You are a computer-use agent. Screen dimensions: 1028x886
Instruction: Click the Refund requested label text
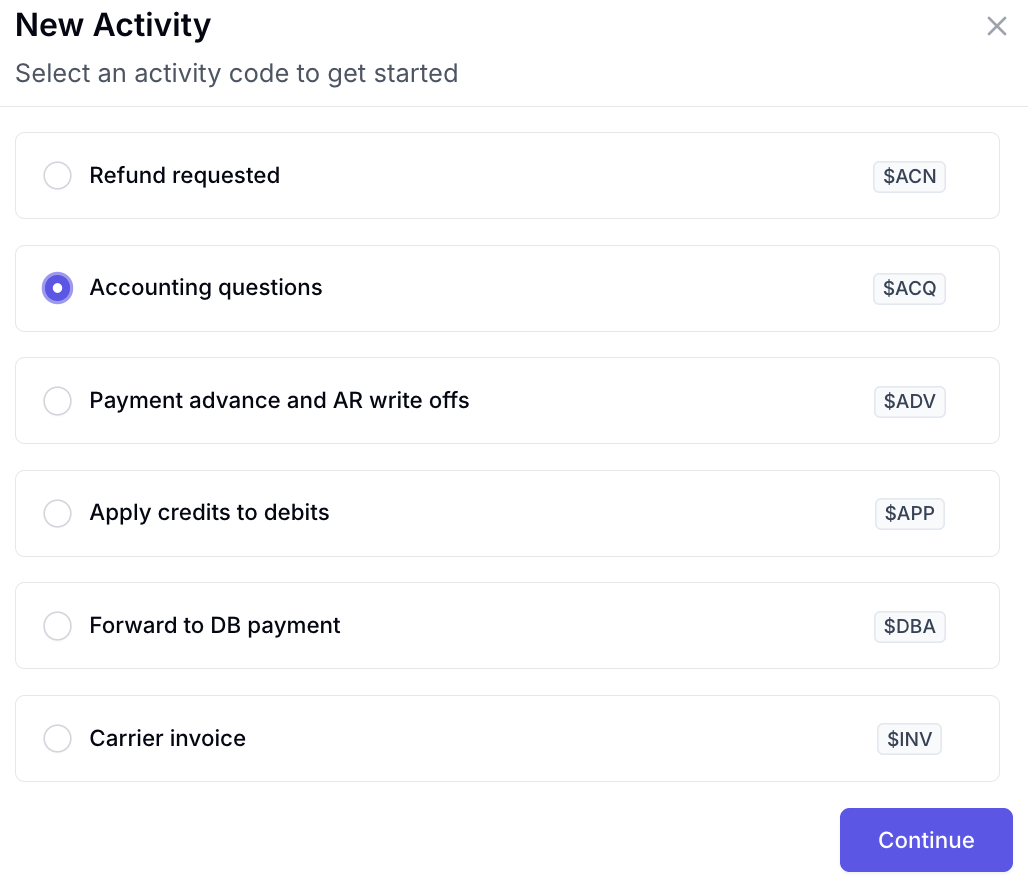tap(184, 176)
